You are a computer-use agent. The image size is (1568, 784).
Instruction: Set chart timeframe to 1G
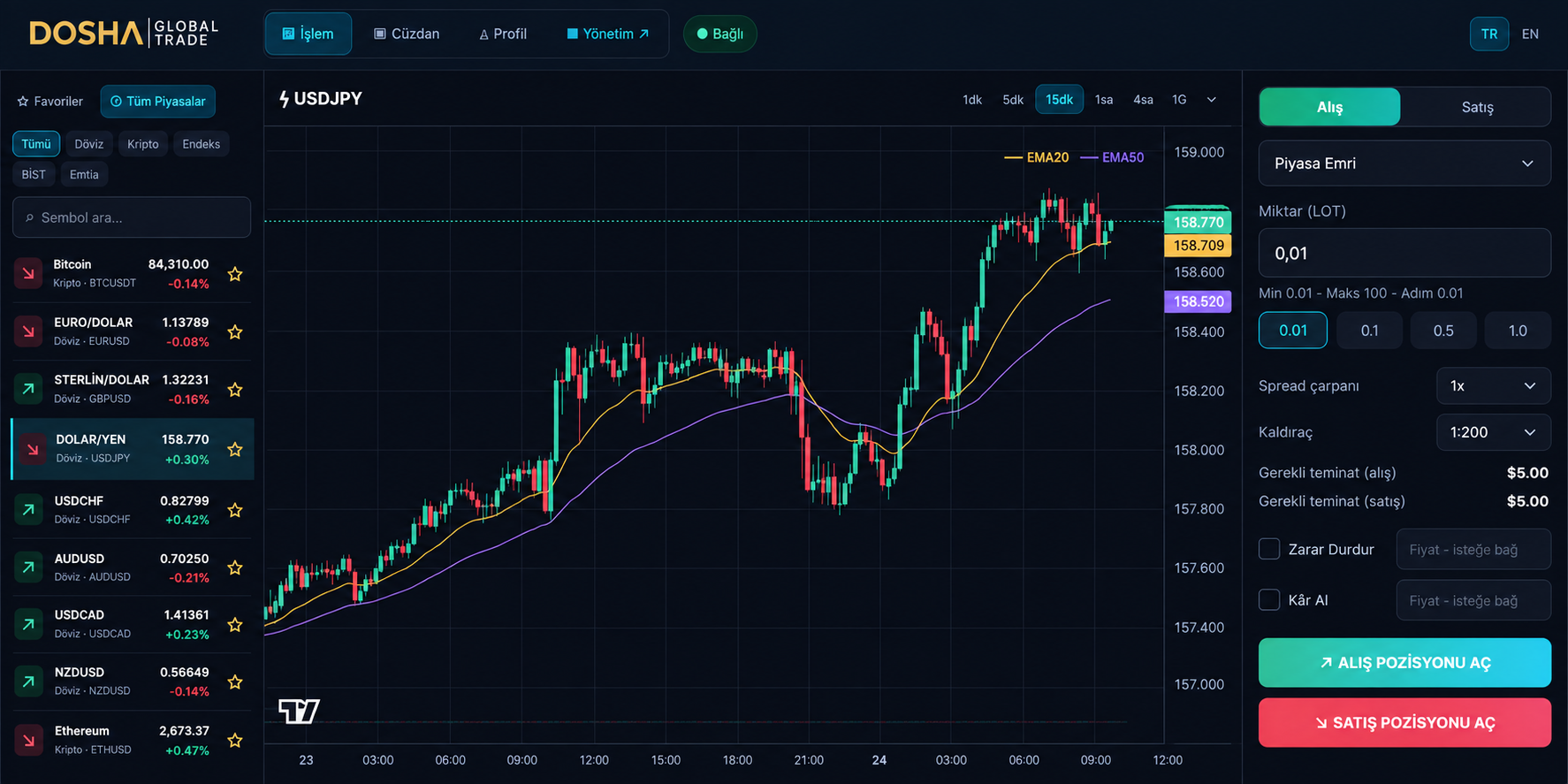1179,100
